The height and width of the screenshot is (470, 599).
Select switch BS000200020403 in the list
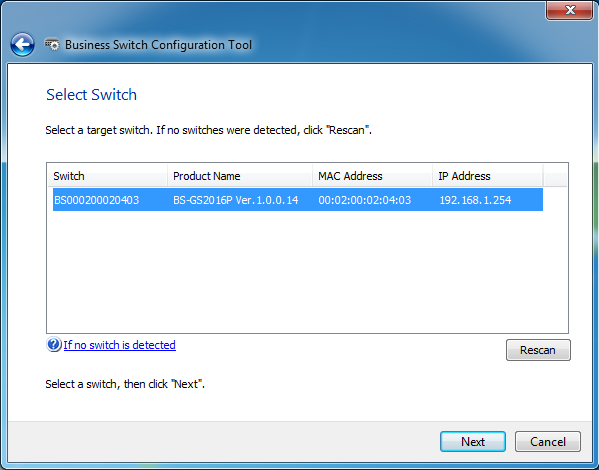tap(97, 200)
